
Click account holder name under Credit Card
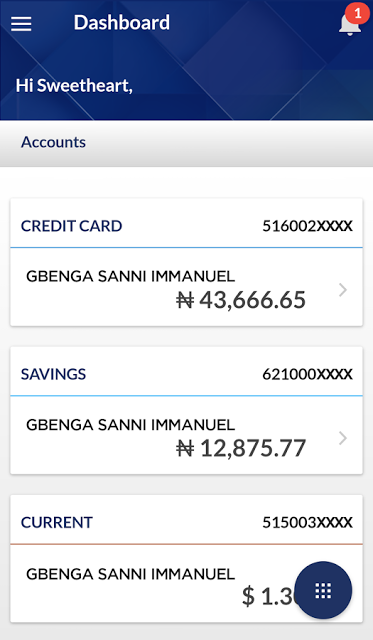[131, 276]
